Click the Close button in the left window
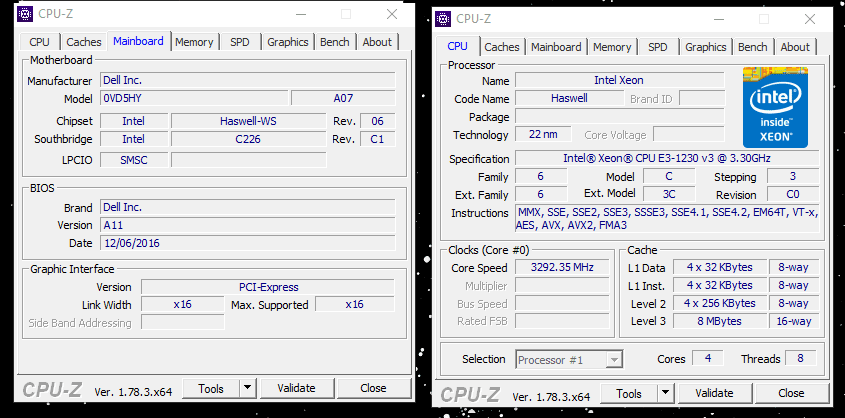The image size is (845, 418). 373,388
